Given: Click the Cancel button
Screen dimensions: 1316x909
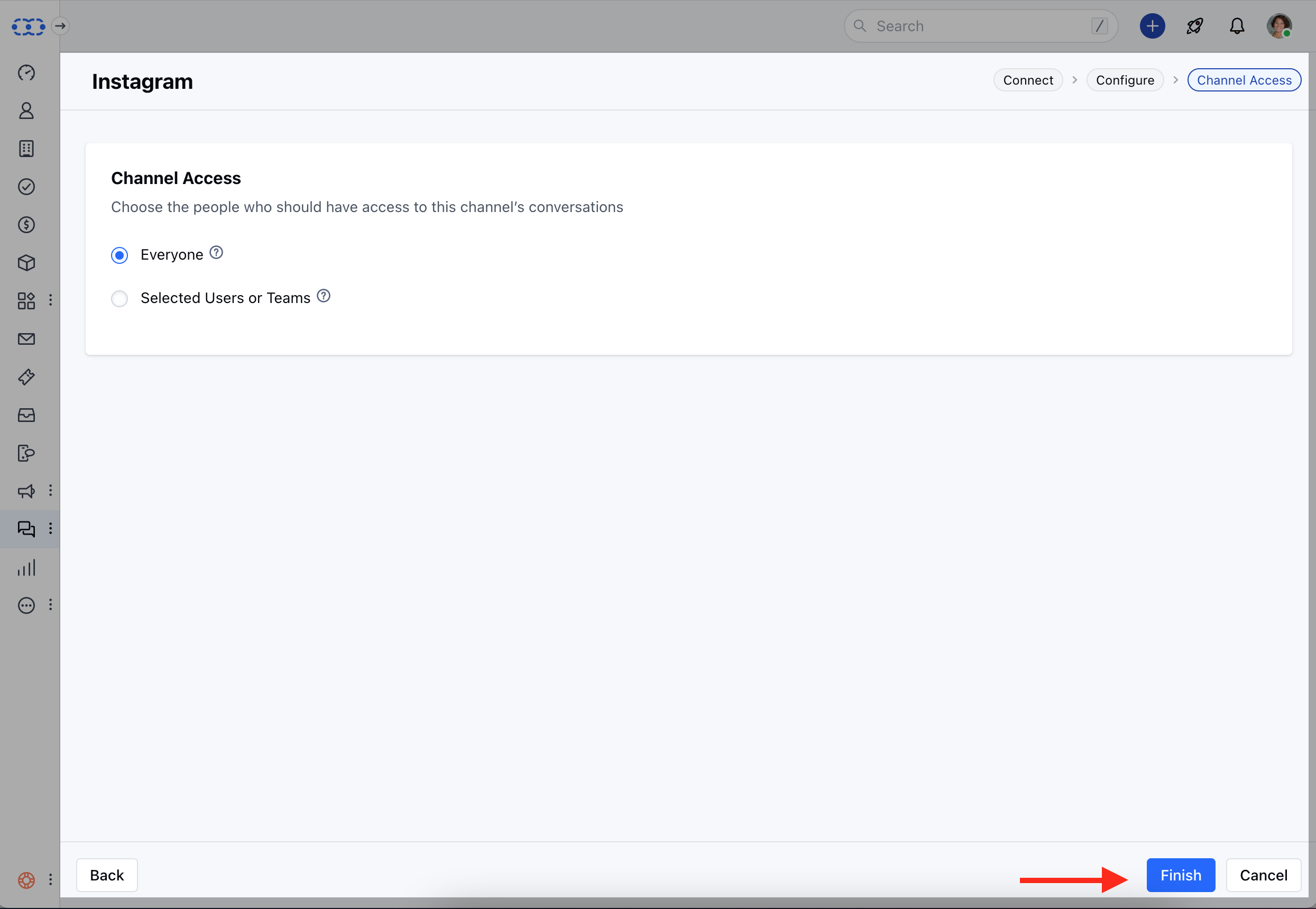Looking at the screenshot, I should pos(1264,875).
